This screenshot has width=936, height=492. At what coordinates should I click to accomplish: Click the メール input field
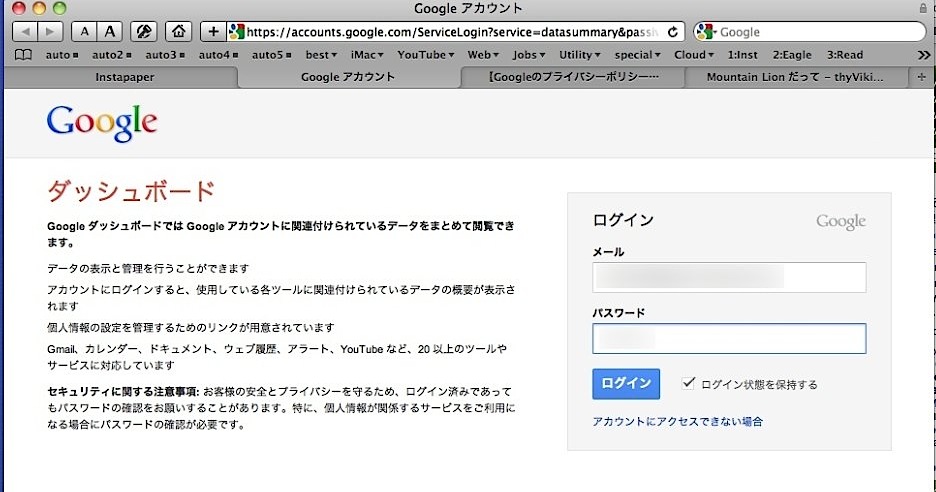point(728,278)
